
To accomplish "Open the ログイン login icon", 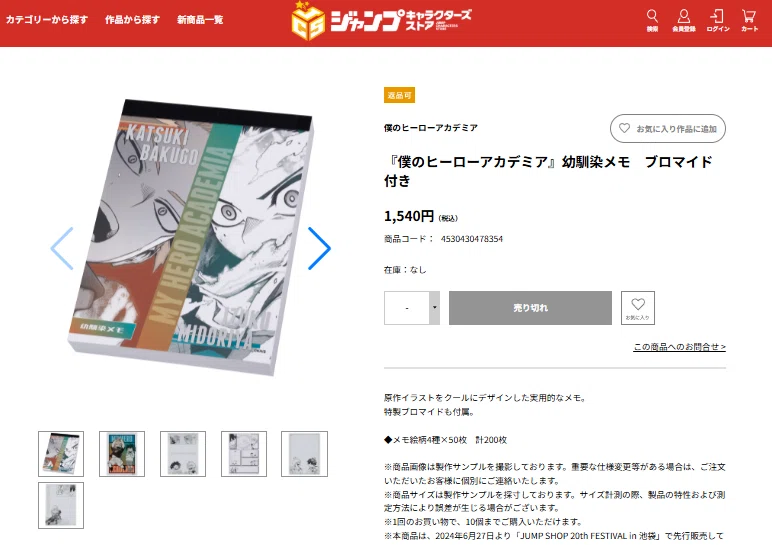I will pyautogui.click(x=718, y=21).
